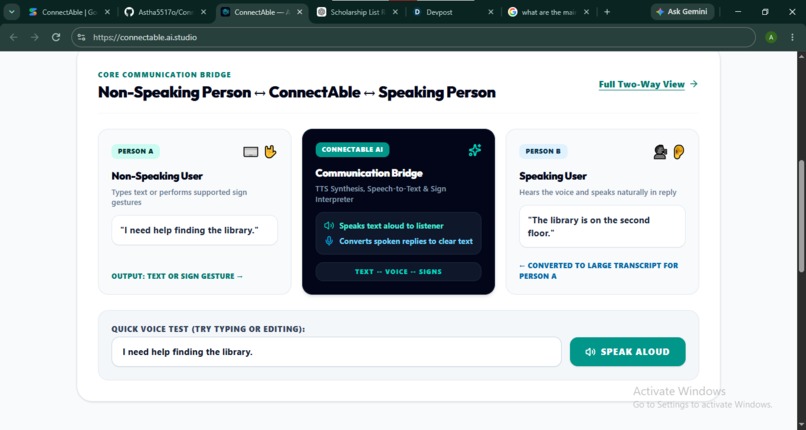Screen dimensions: 806x430
Task: Click the speaker icon beside Speaks text aloud
Action: pyautogui.click(x=329, y=226)
